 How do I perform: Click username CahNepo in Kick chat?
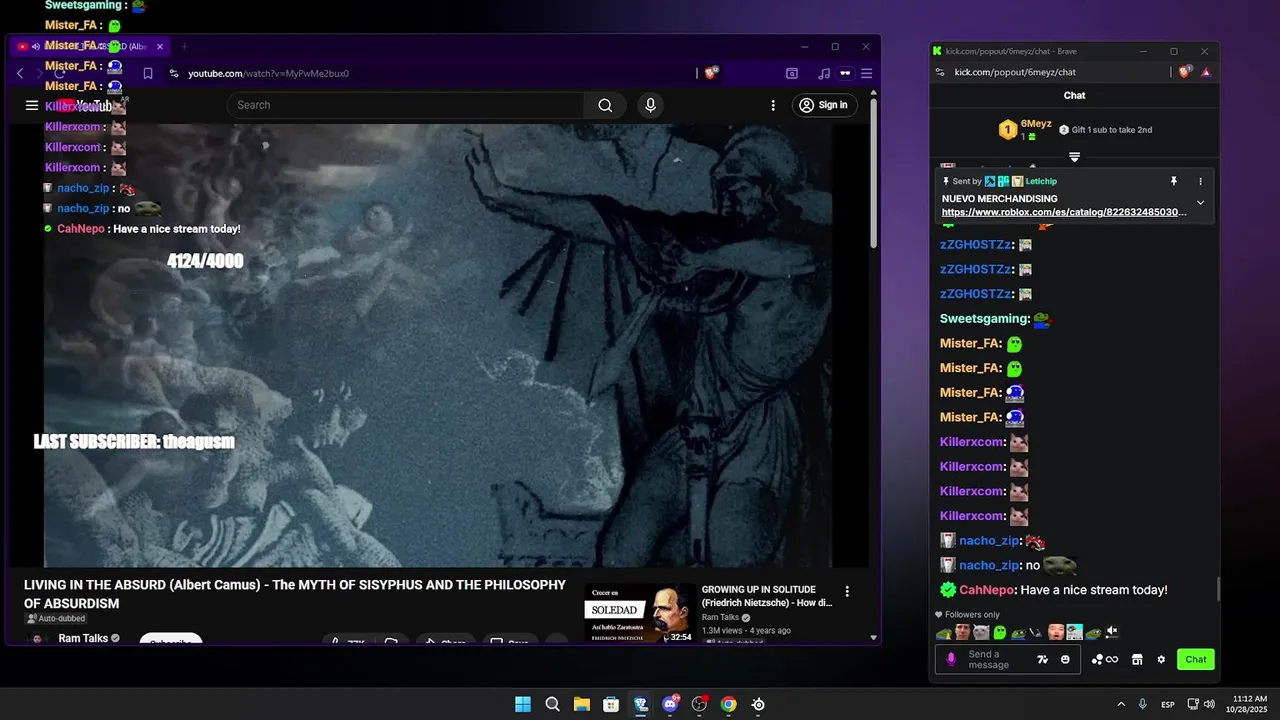(x=986, y=590)
